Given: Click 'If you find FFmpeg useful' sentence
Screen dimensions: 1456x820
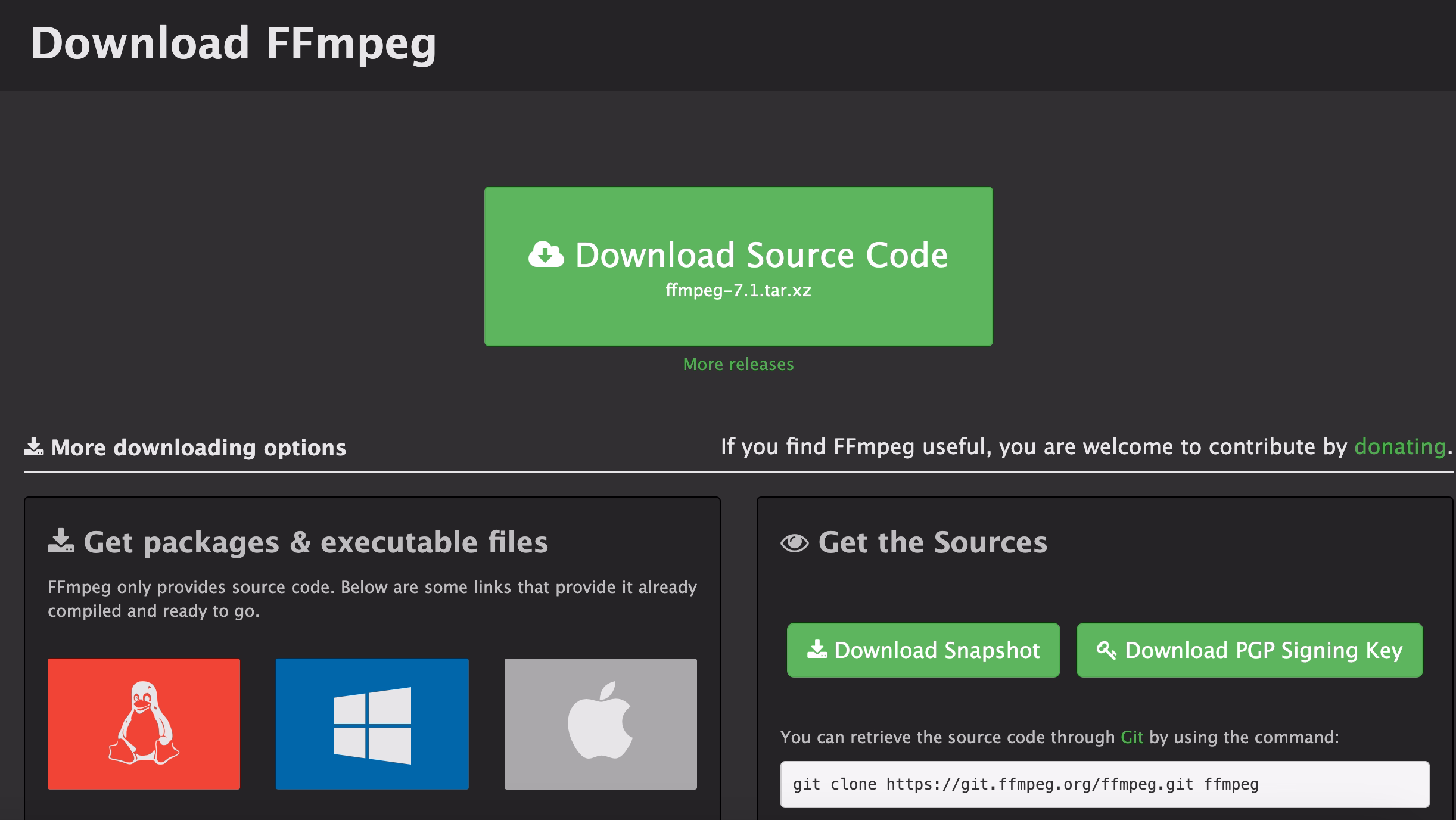Looking at the screenshot, I should point(1087,446).
